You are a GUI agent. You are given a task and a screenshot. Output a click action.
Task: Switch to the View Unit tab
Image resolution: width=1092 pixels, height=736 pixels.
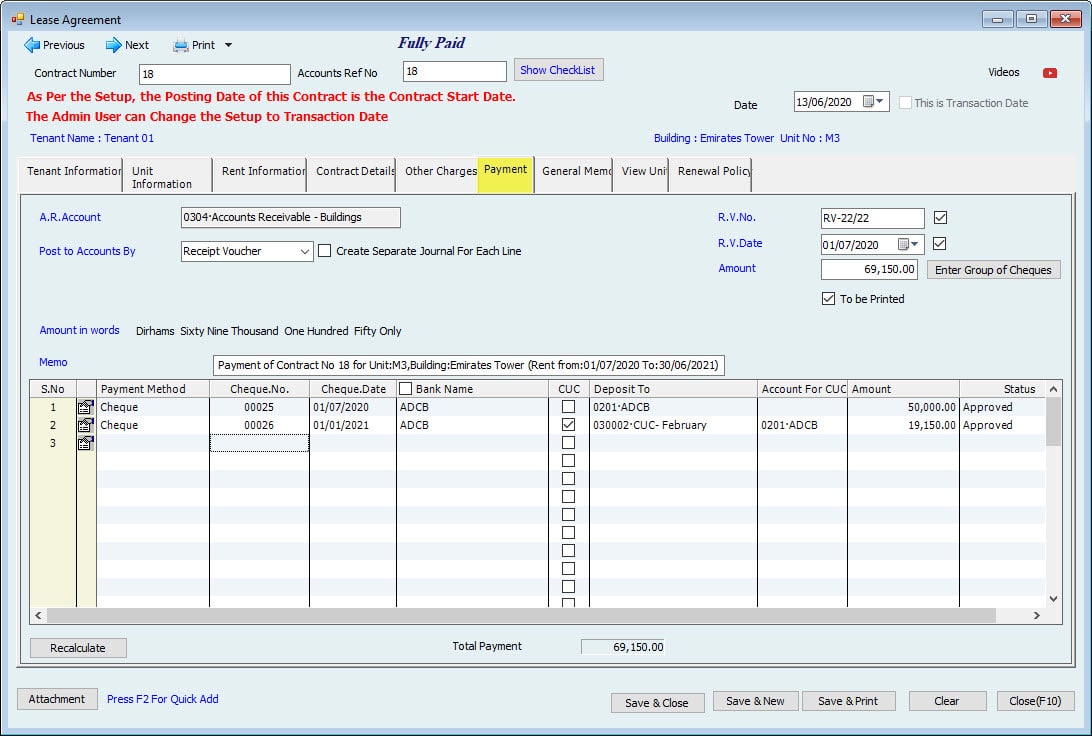pyautogui.click(x=641, y=174)
